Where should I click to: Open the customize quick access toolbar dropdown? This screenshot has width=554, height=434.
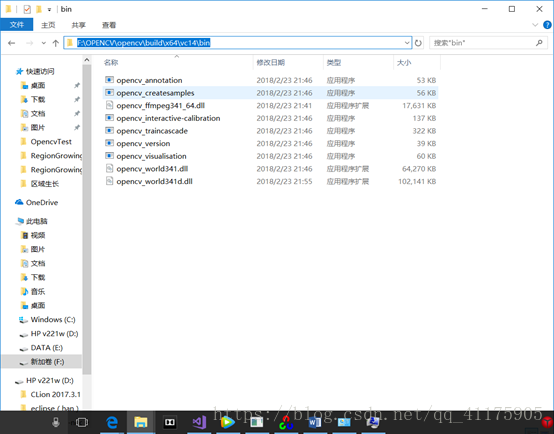pyautogui.click(x=49, y=10)
